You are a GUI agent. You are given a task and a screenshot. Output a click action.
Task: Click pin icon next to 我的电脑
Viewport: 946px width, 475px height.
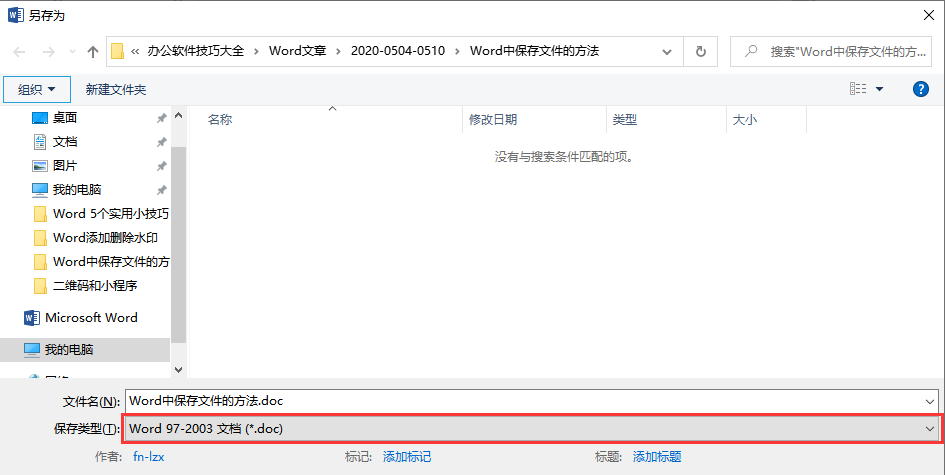tap(161, 190)
